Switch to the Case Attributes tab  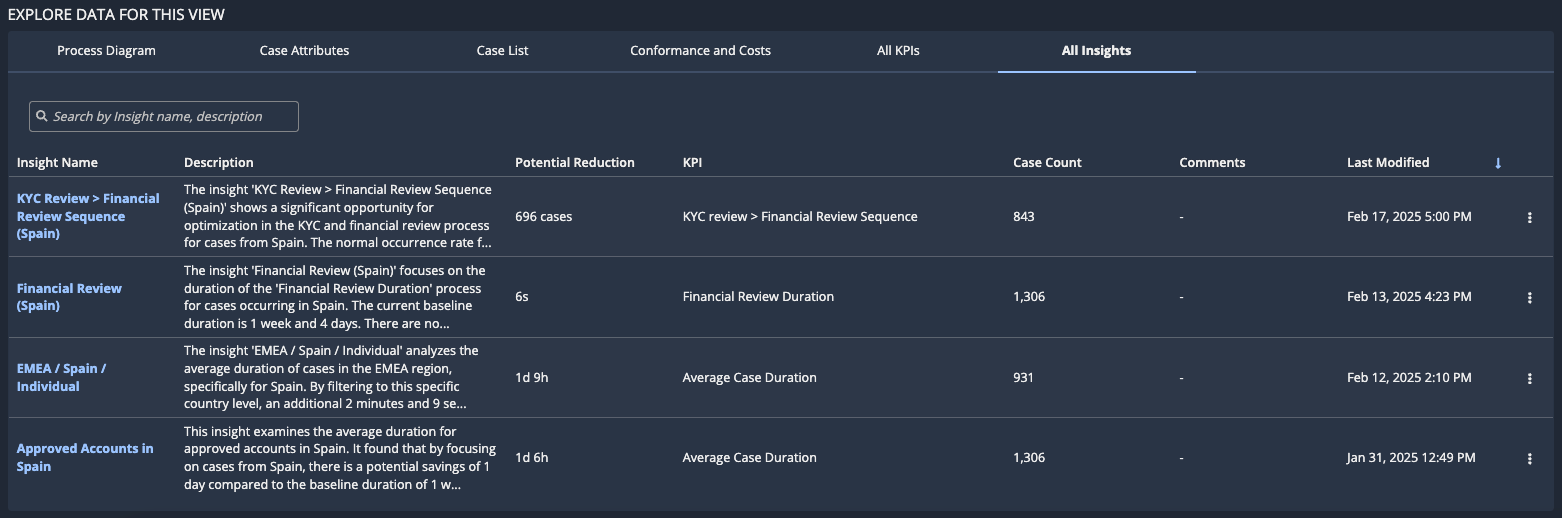pos(304,50)
